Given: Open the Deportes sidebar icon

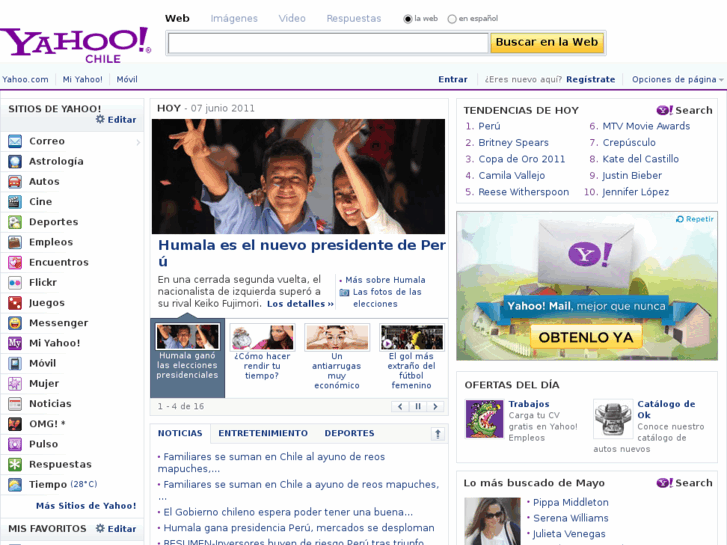Looking at the screenshot, I should coord(15,222).
